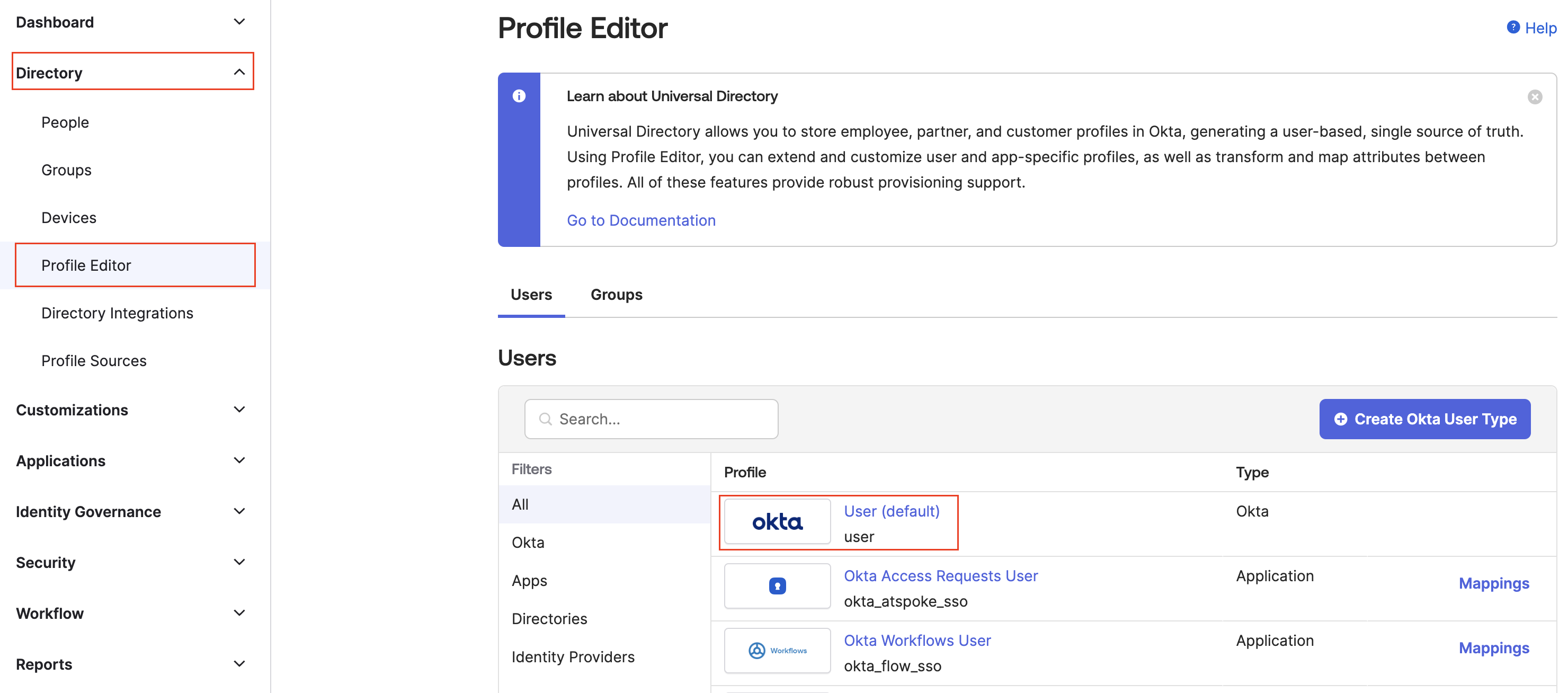Viewport: 1568px width, 693px height.
Task: Expand the Dashboard menu chevron
Action: [x=239, y=22]
